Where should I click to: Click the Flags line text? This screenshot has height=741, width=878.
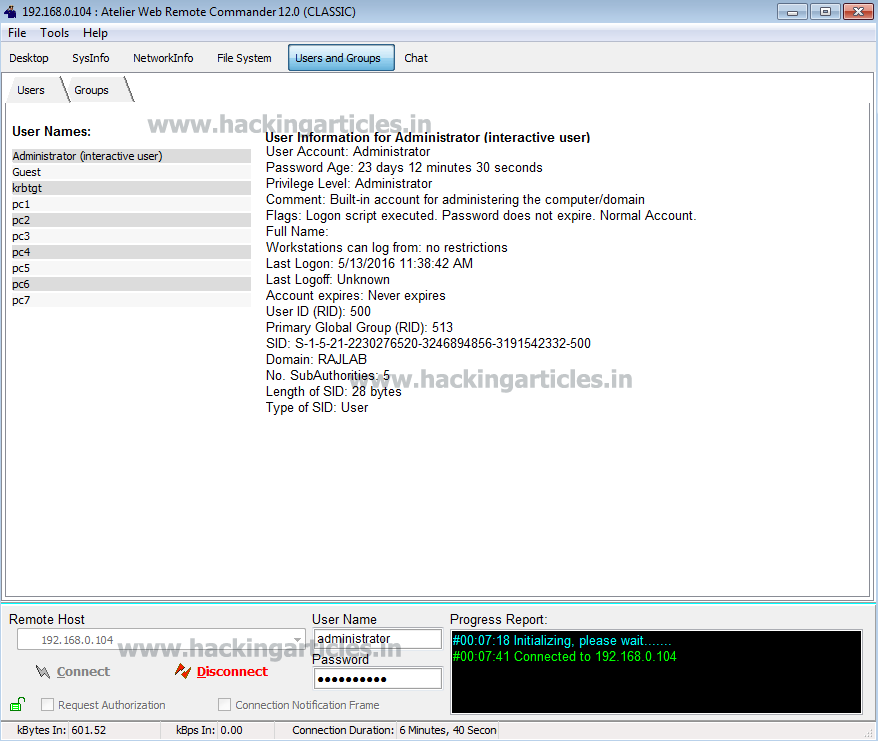pyautogui.click(x=481, y=216)
